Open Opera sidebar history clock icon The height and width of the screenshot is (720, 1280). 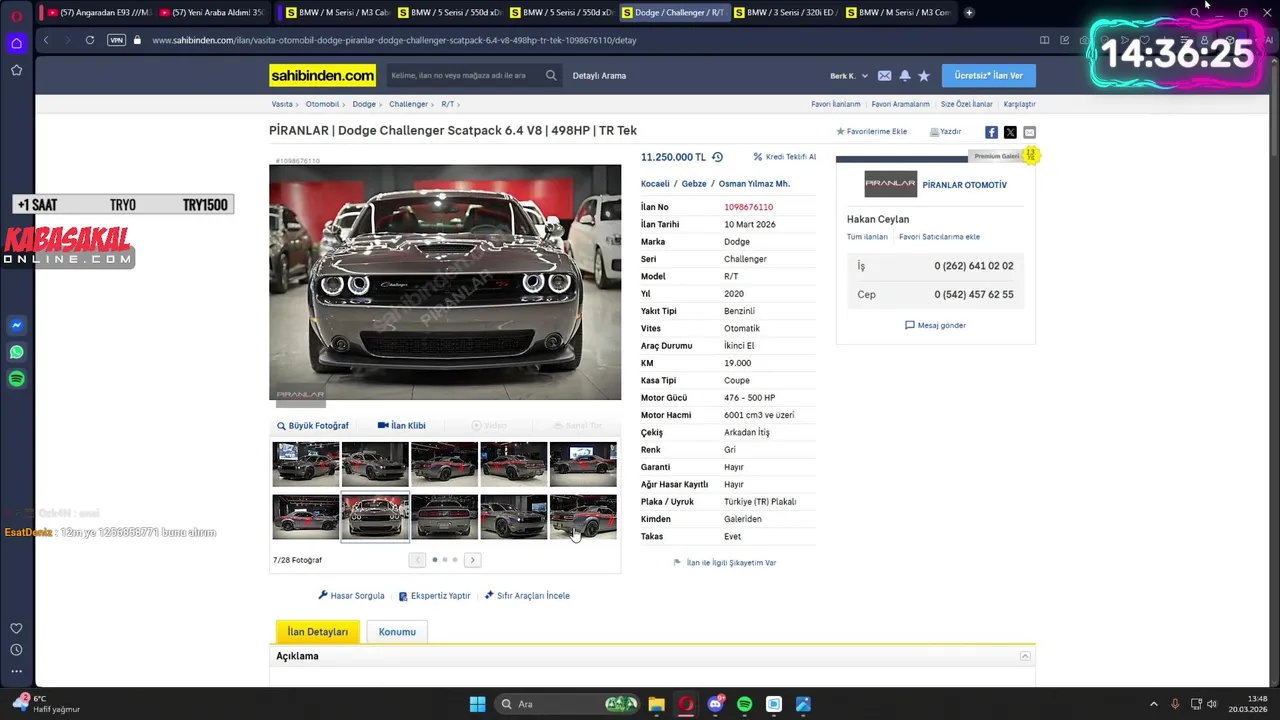click(x=16, y=650)
